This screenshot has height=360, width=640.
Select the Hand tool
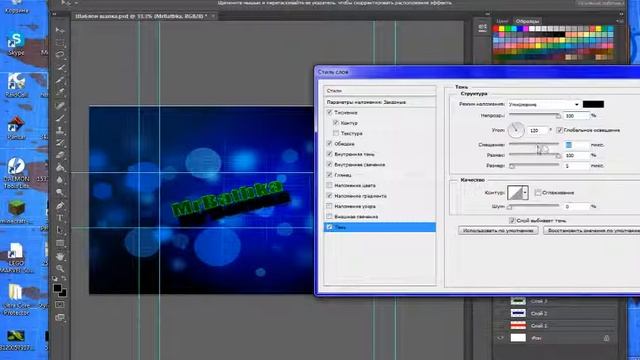[60, 256]
